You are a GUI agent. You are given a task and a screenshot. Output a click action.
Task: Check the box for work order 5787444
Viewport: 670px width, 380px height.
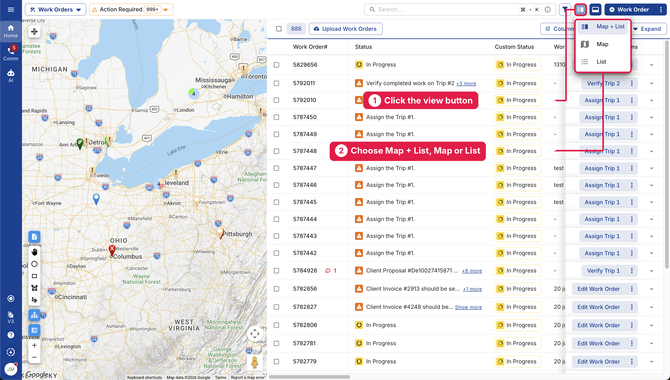click(x=276, y=219)
